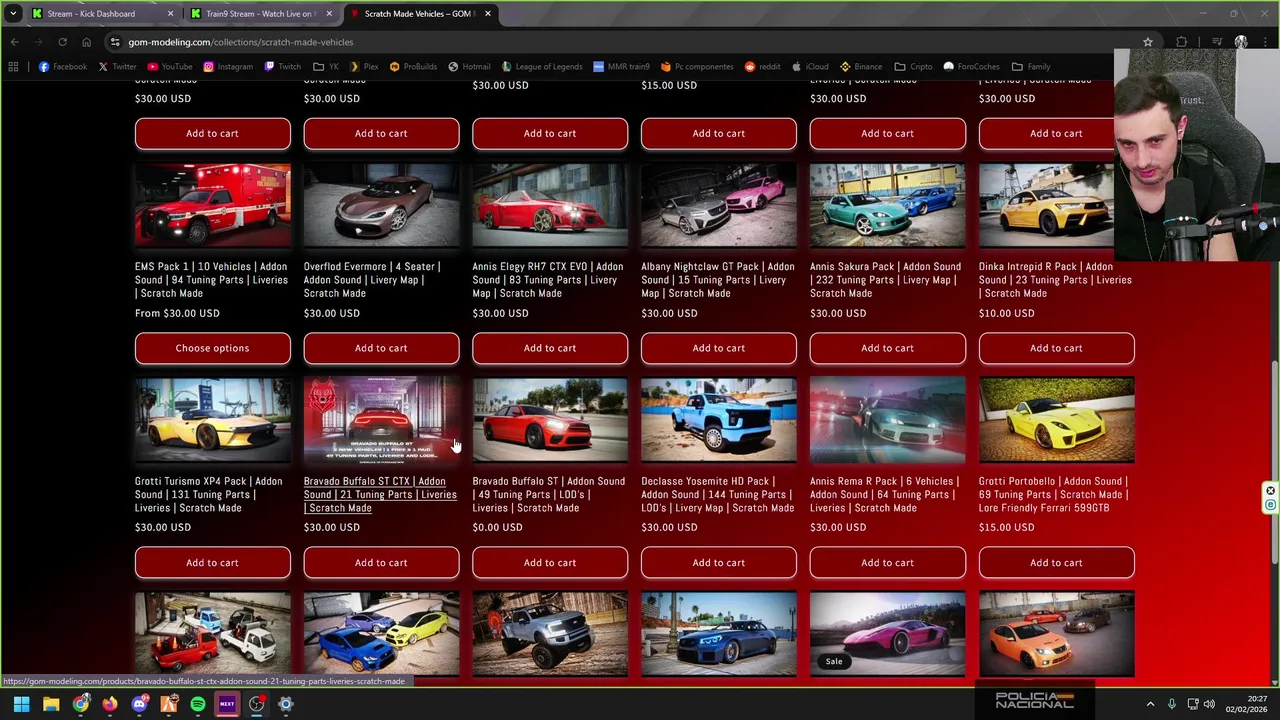Open the reddit bookmark
1280x720 pixels.
(x=762, y=67)
